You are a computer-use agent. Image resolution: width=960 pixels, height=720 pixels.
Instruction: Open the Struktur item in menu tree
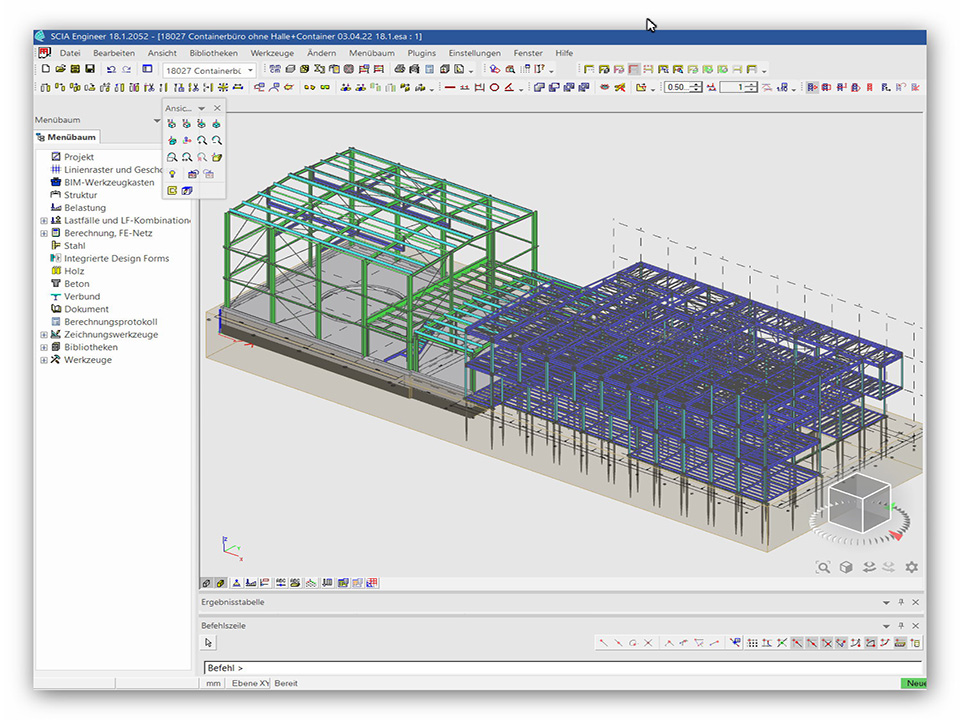(x=80, y=195)
